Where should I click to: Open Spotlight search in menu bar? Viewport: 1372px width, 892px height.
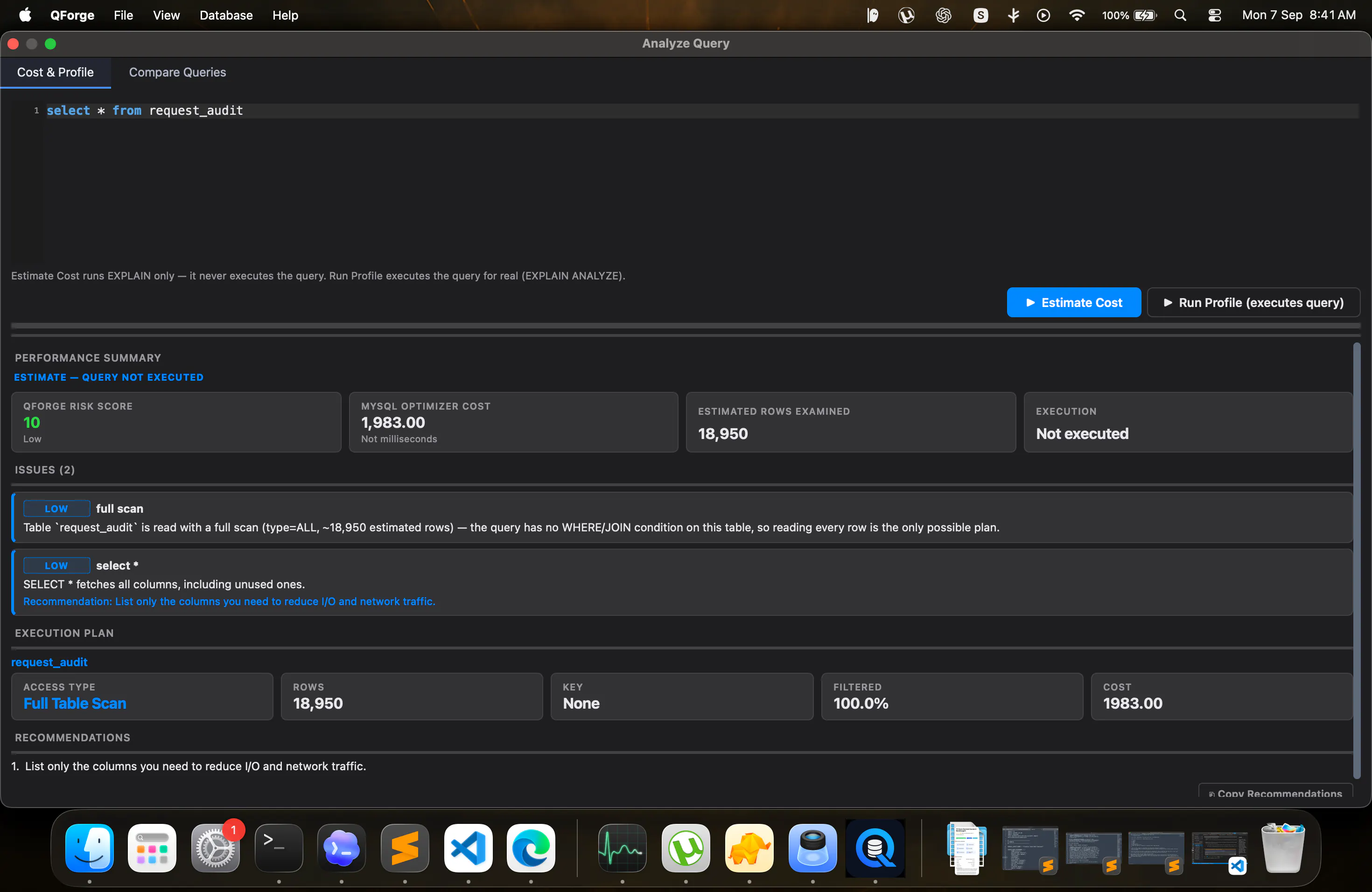pos(1180,15)
